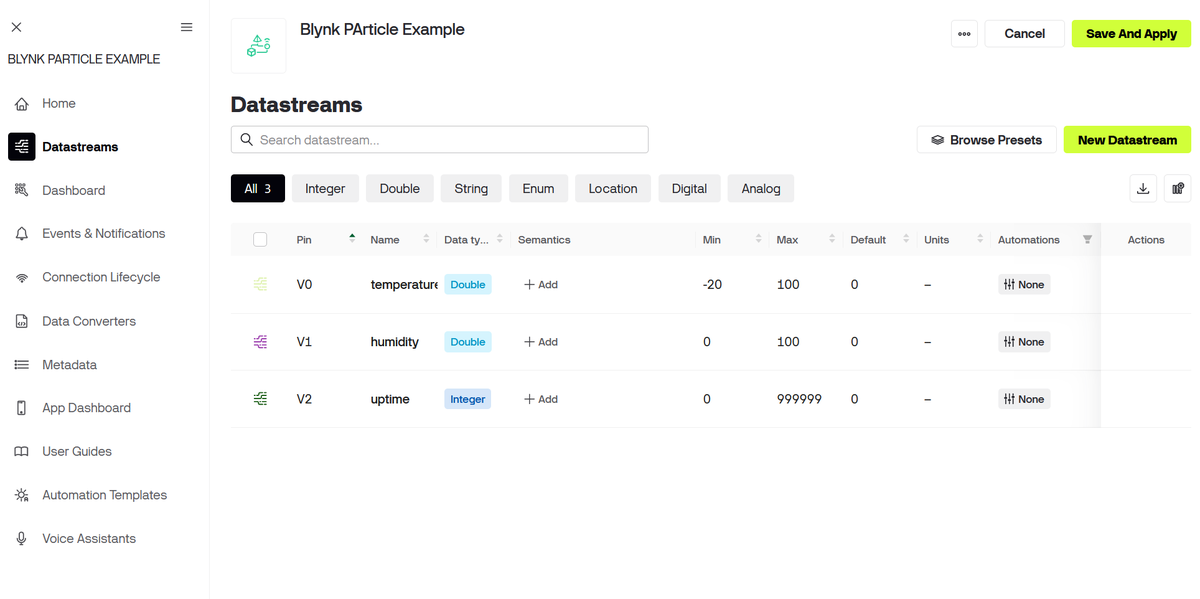Click the Cancel button
1200x599 pixels.
[1024, 34]
